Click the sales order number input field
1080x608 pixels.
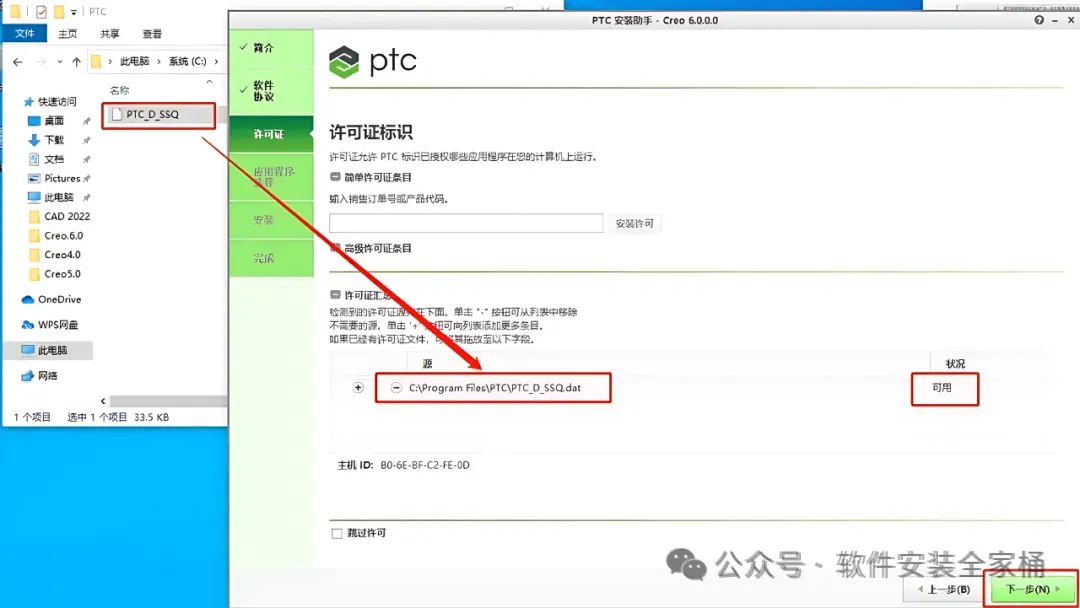[x=466, y=223]
